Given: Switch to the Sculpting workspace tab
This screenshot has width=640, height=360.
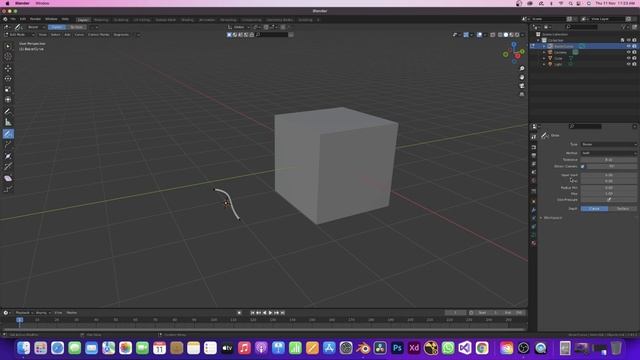Looking at the screenshot, I should click(121, 20).
